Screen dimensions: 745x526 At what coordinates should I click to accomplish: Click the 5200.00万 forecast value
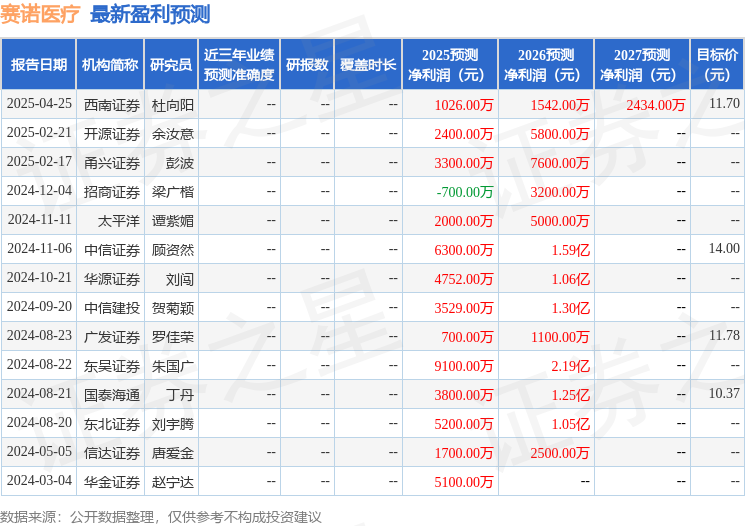point(463,424)
